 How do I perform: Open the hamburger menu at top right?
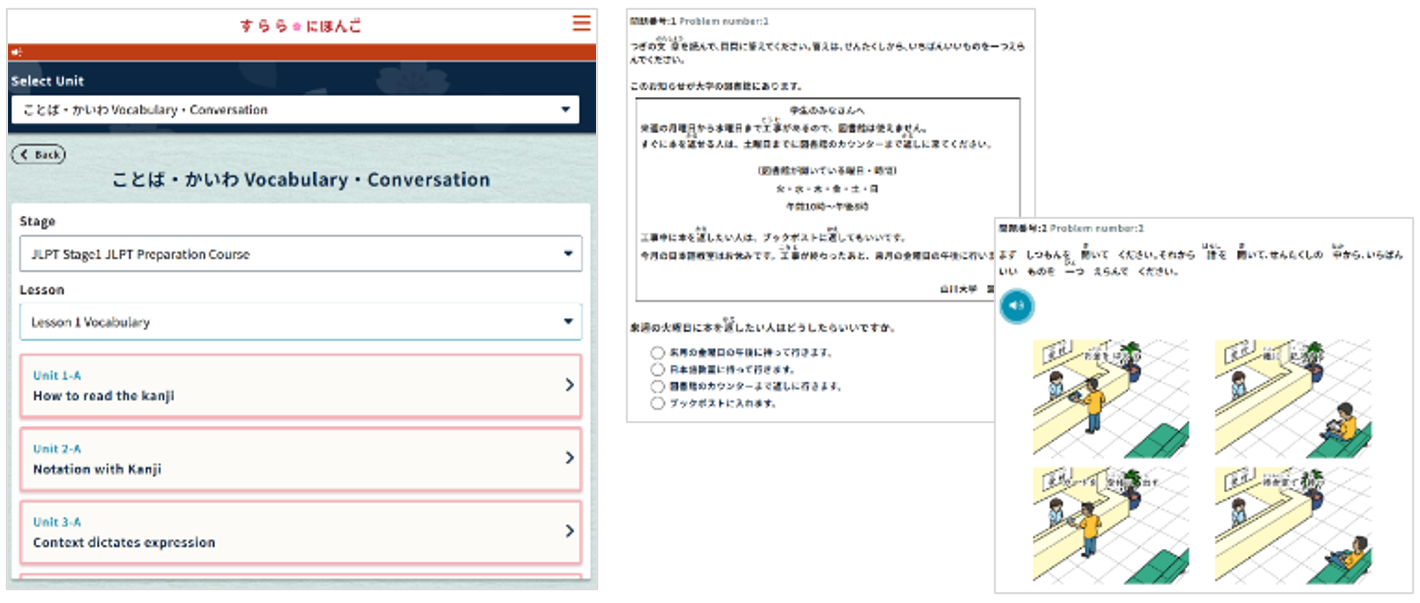(581, 24)
